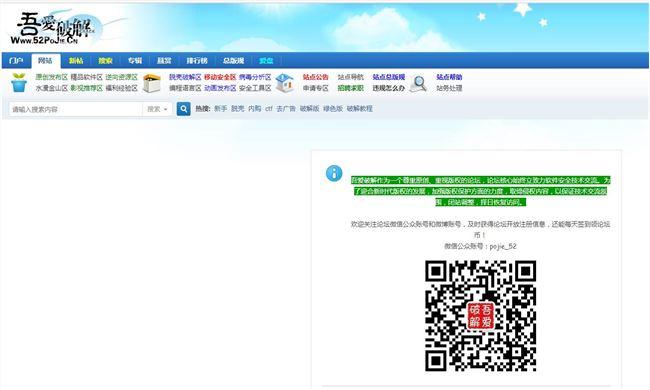Click hot search keyword 新手
Image resolution: width=650 pixels, height=390 pixels.
click(x=221, y=109)
